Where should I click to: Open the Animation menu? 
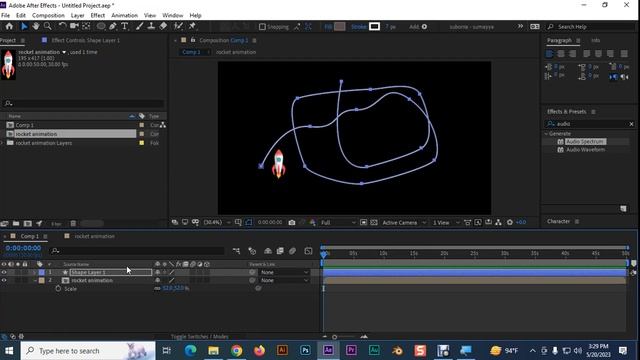(x=124, y=16)
